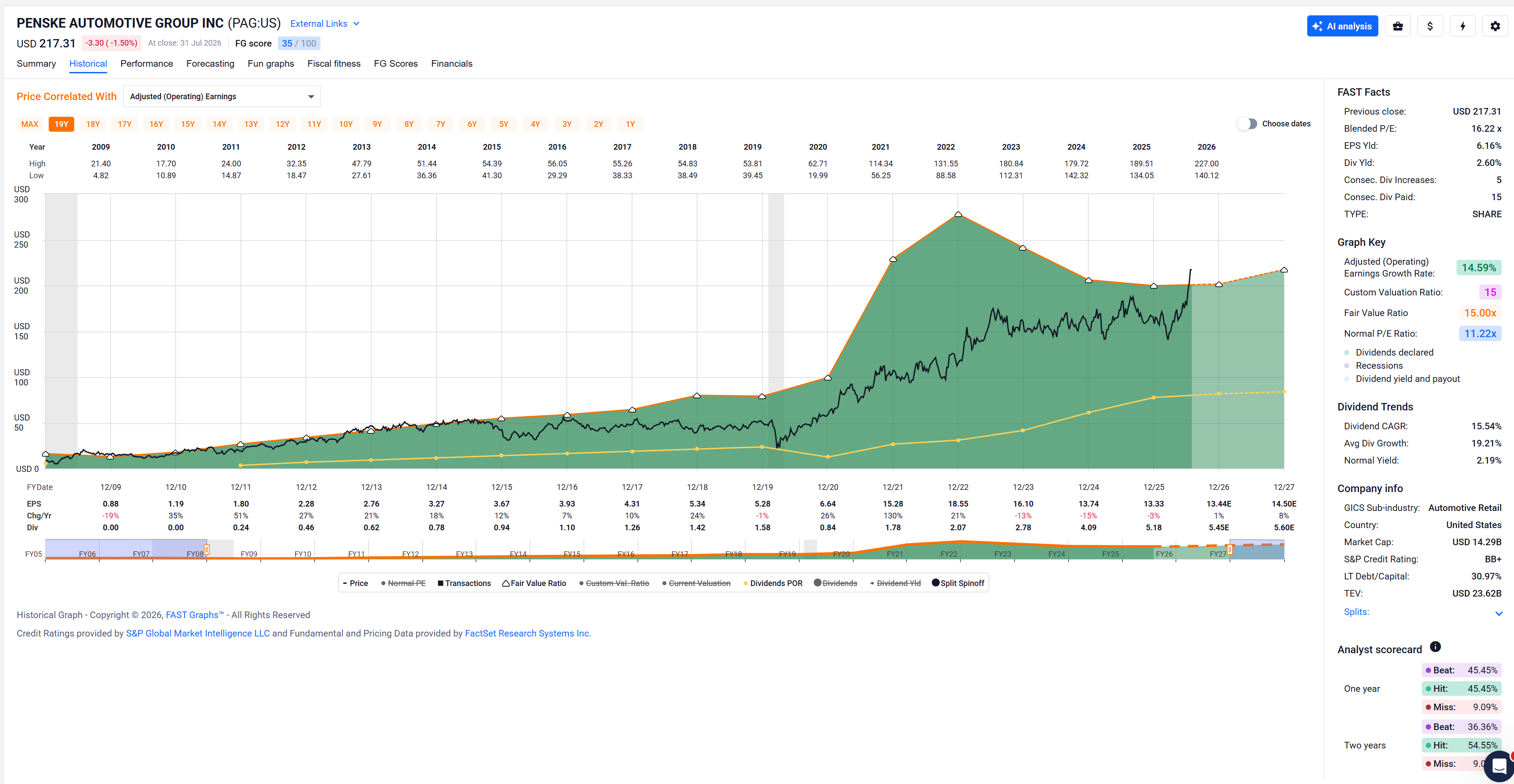View the Financials tab
1514x784 pixels.
pyautogui.click(x=451, y=64)
